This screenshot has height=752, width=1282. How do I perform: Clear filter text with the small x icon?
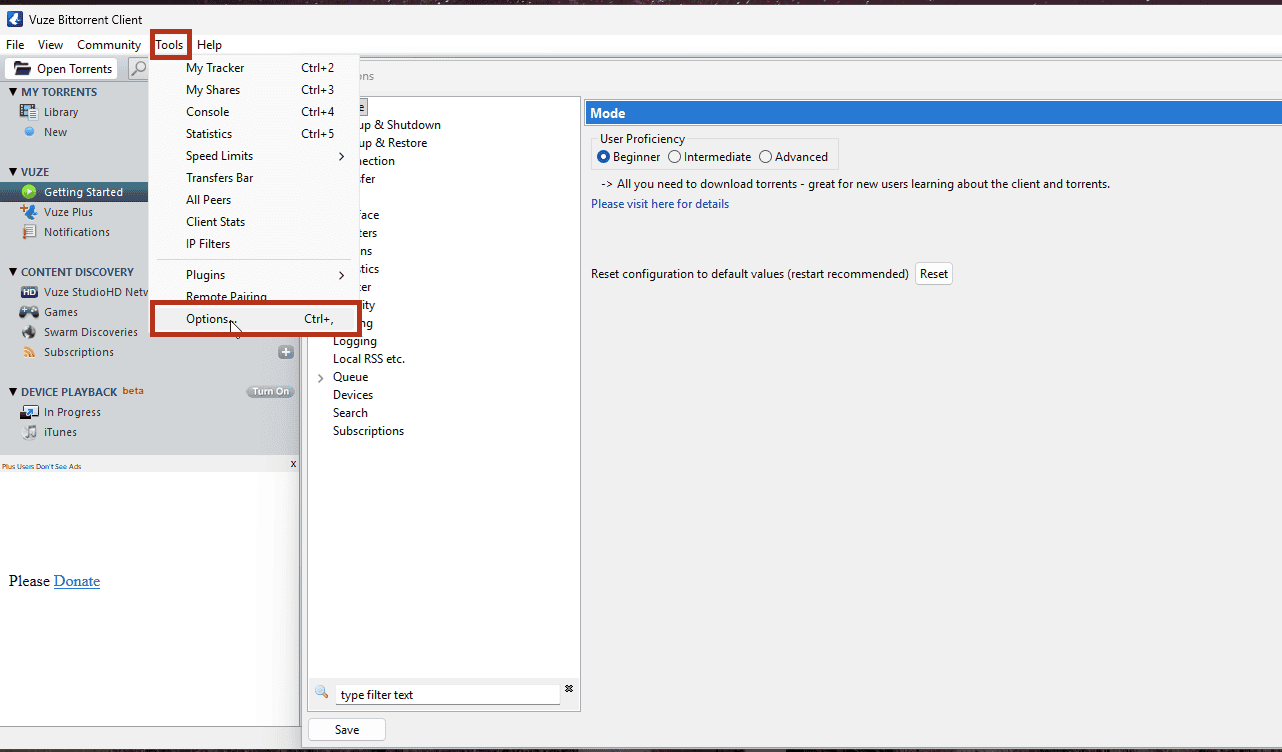[x=569, y=688]
